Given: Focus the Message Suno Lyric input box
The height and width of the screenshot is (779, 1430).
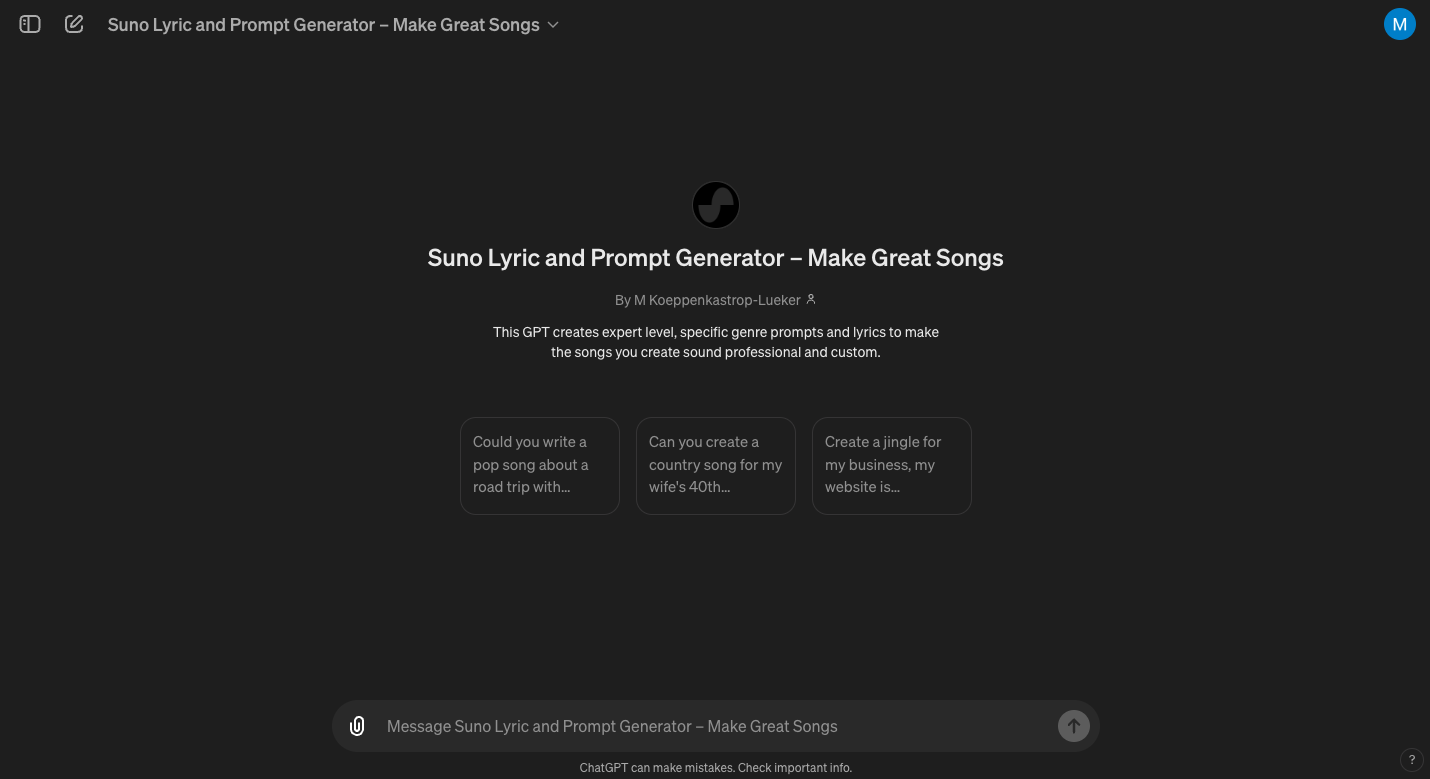Looking at the screenshot, I should pyautogui.click(x=715, y=726).
